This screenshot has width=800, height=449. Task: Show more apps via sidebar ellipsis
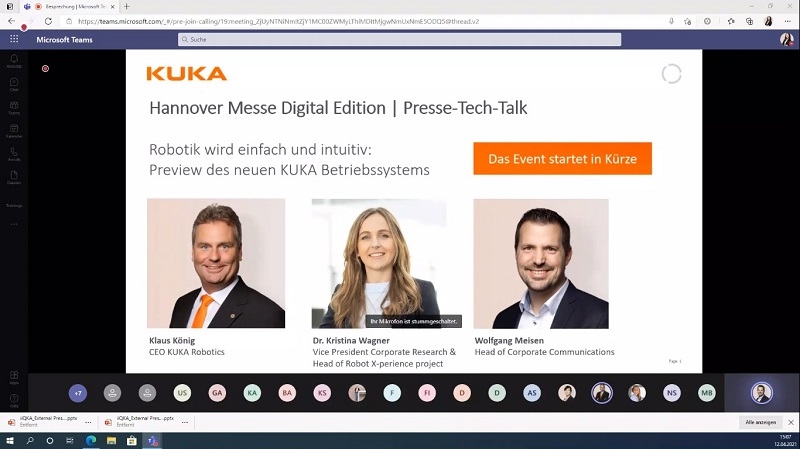point(14,224)
